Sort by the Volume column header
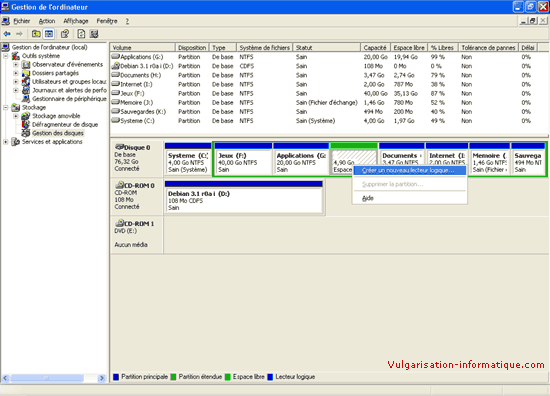Image resolution: width=550 pixels, height=396 pixels. [x=142, y=47]
